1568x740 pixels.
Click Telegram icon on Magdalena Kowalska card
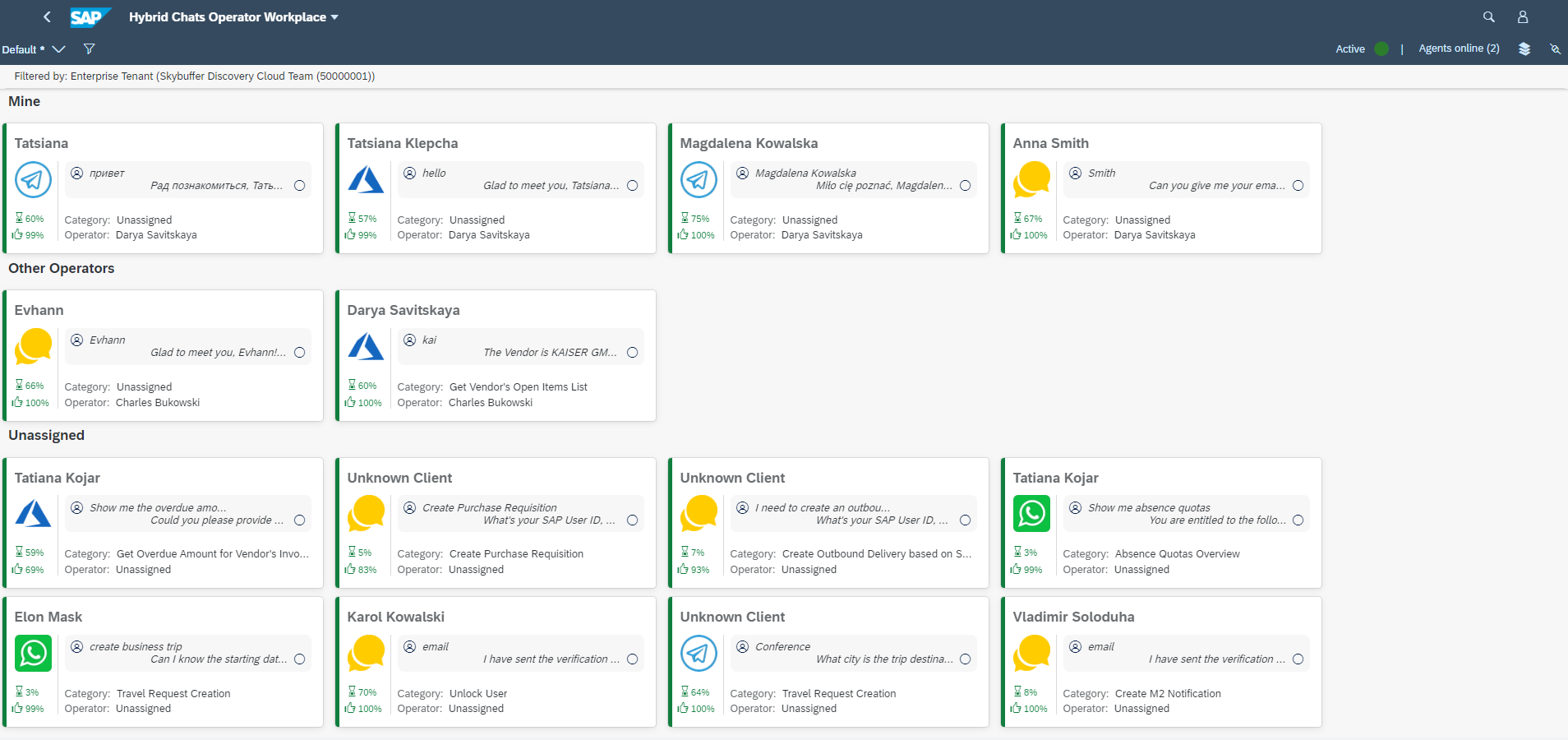coord(699,180)
